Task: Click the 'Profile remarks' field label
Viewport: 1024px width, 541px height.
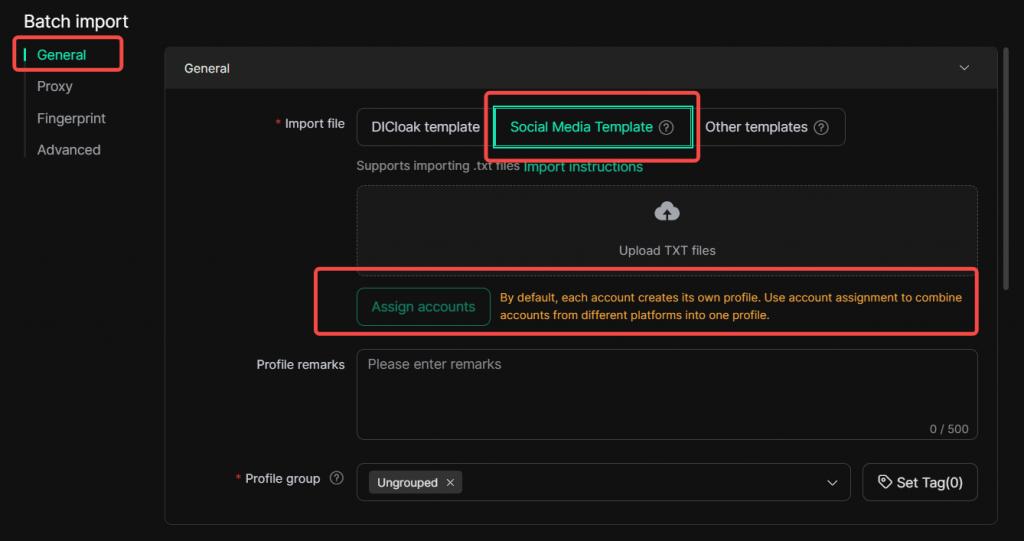Action: pos(300,365)
